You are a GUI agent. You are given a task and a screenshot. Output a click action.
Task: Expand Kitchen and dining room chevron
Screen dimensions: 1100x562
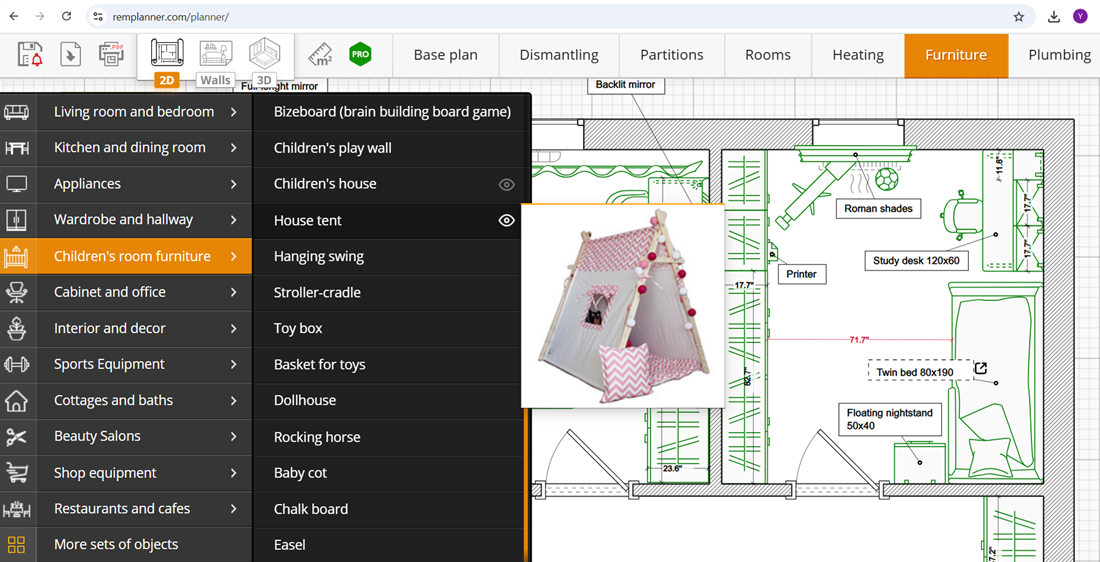point(234,148)
